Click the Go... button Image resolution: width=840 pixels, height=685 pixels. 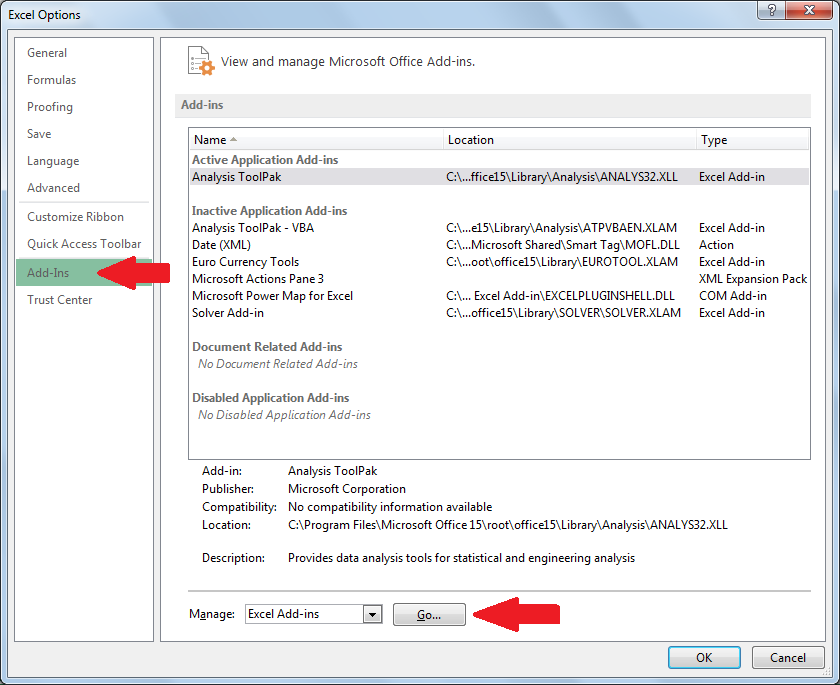(x=429, y=614)
